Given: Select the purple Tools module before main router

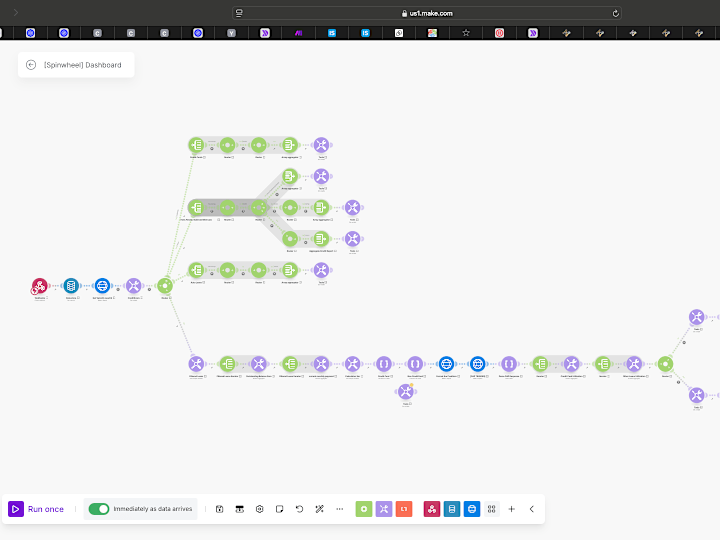Looking at the screenshot, I should click(x=134, y=286).
